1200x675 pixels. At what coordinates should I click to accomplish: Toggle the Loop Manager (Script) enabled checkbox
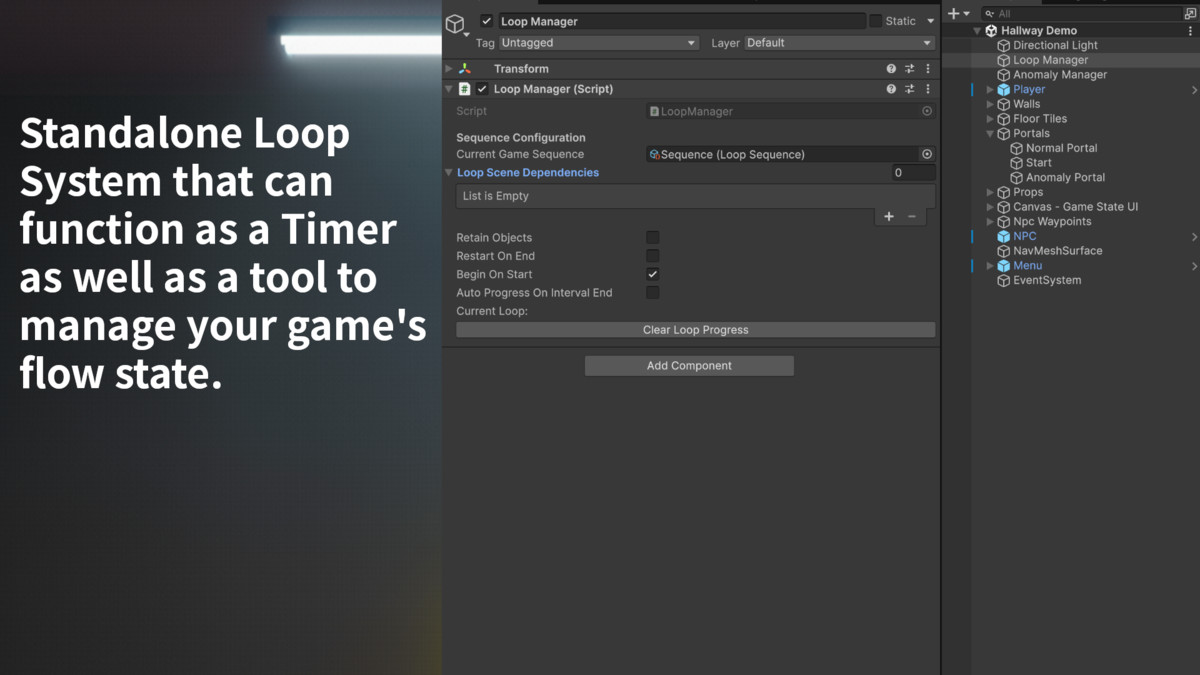click(x=483, y=89)
